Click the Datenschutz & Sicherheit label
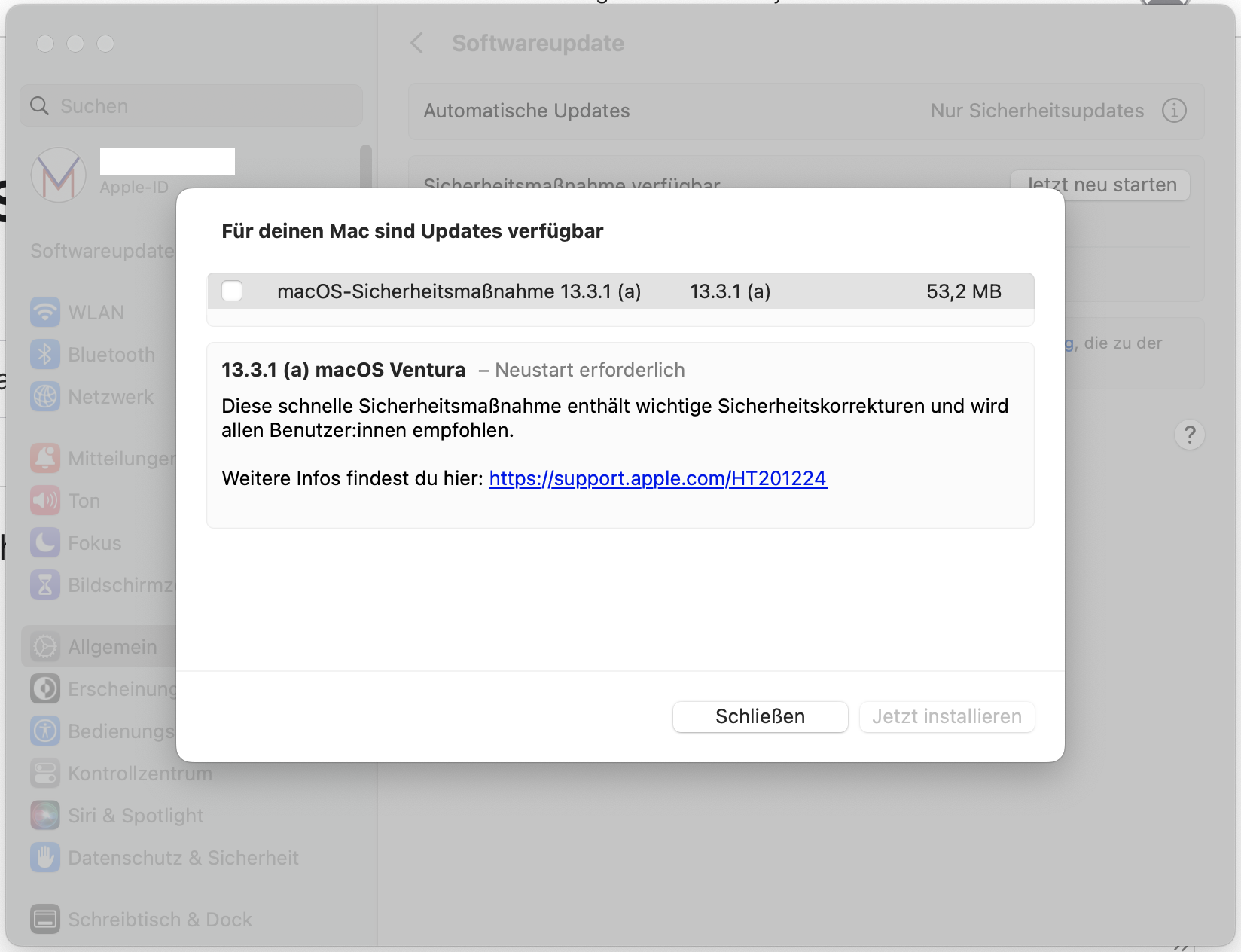 183,858
